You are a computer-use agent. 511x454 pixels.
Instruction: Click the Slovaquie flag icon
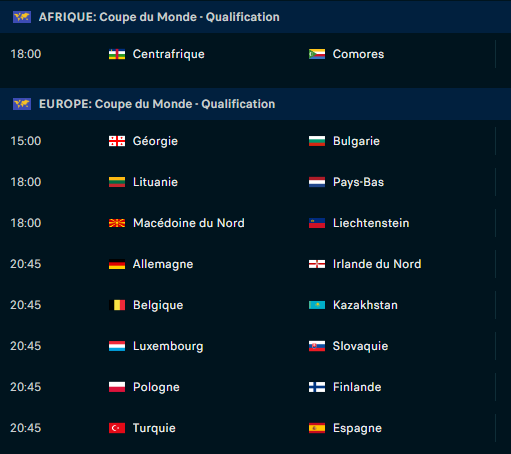click(x=317, y=346)
